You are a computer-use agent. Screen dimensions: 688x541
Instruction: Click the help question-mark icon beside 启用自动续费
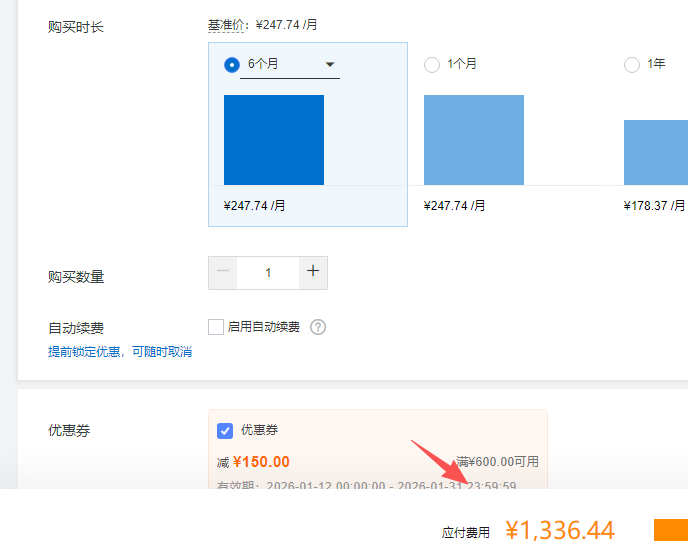click(318, 327)
